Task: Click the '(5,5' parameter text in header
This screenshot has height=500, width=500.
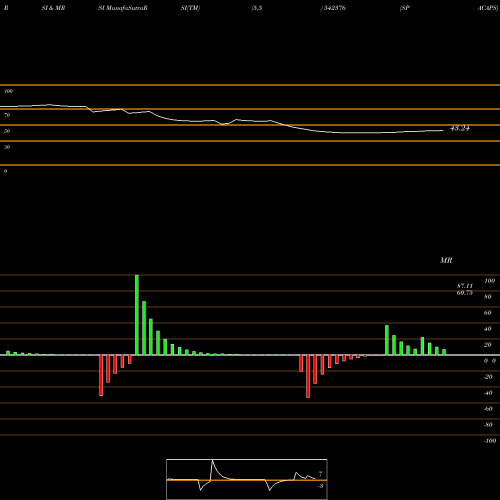Action: [x=257, y=8]
